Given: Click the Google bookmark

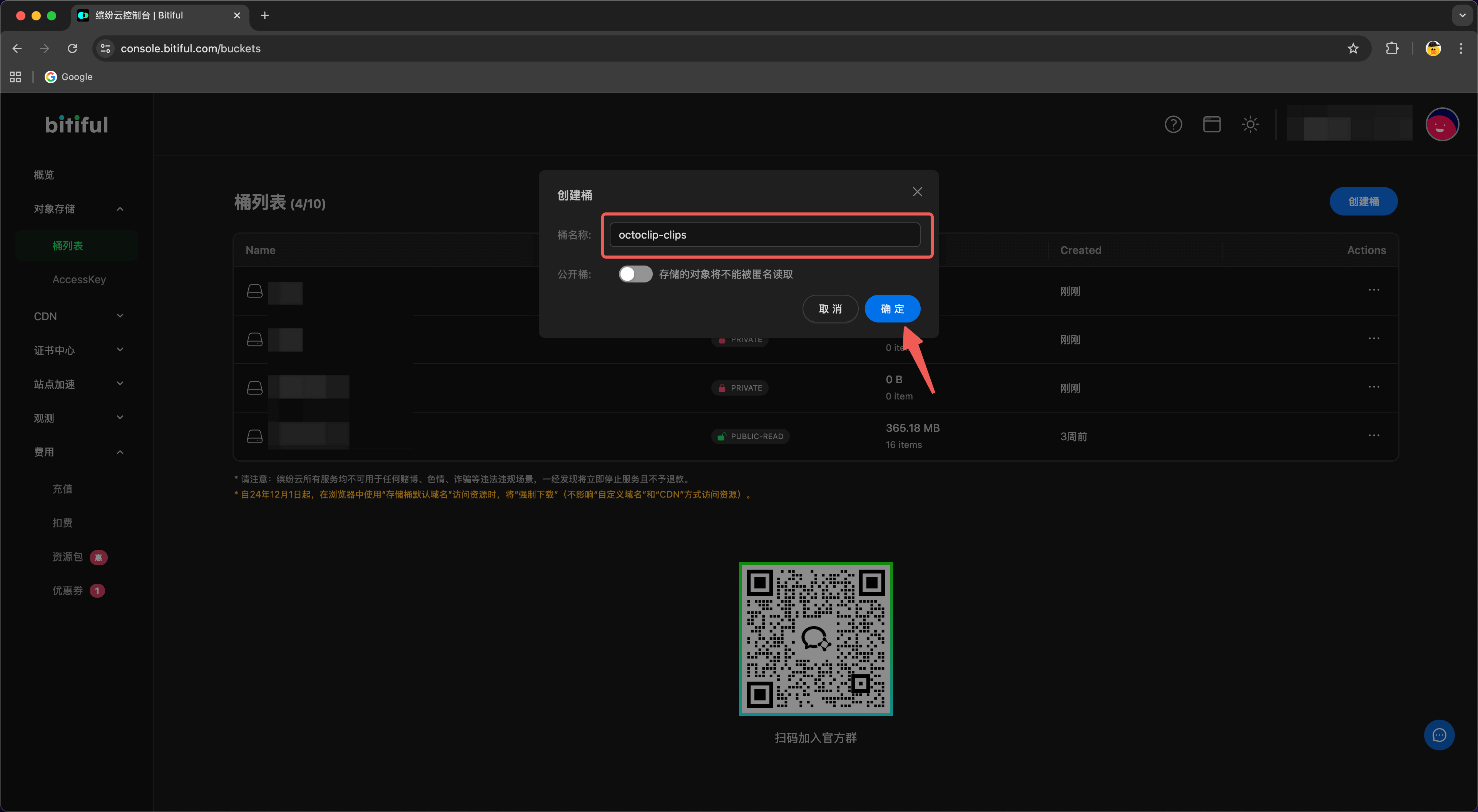Looking at the screenshot, I should pyautogui.click(x=68, y=77).
